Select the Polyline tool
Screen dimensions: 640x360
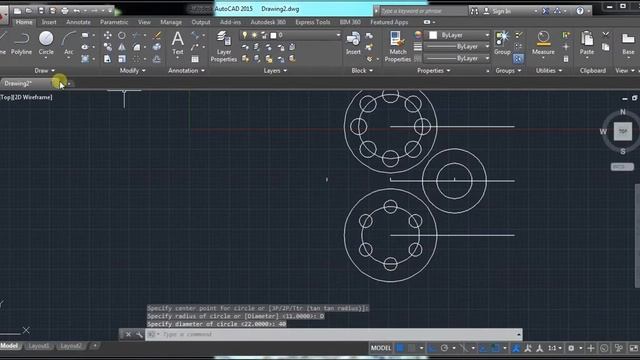(21, 43)
